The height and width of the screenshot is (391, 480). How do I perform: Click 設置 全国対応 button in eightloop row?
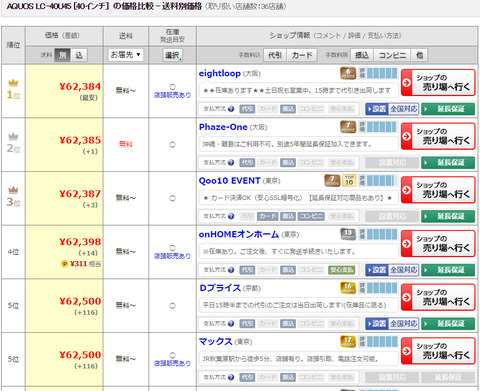392,109
